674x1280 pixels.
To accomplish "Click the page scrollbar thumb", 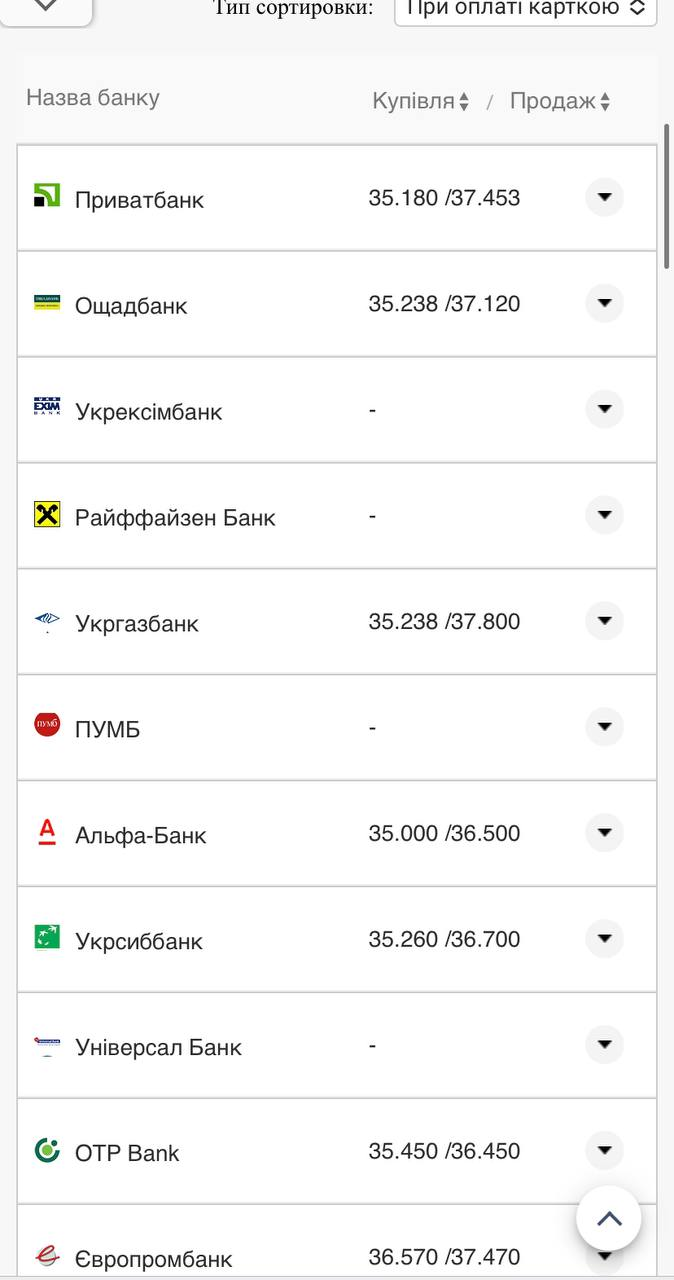I will click(x=667, y=196).
